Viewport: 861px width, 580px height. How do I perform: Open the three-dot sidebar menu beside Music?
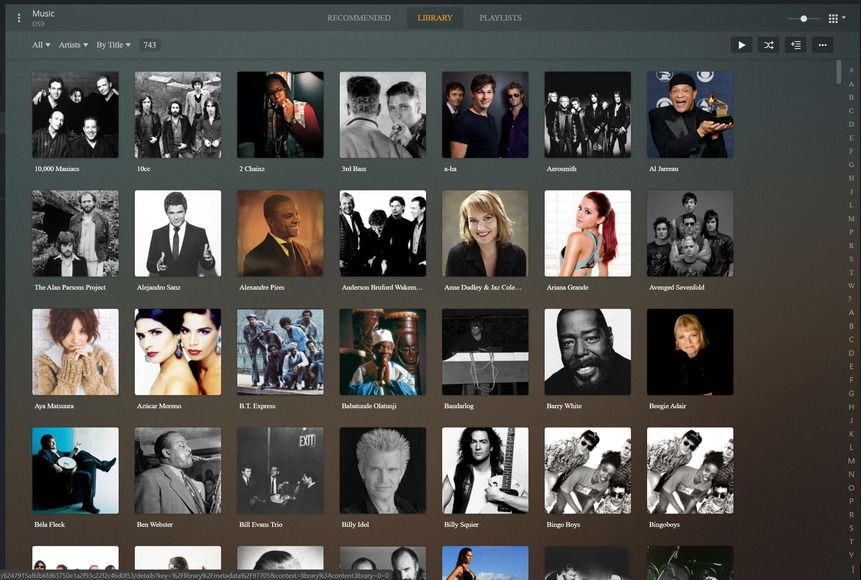point(19,18)
